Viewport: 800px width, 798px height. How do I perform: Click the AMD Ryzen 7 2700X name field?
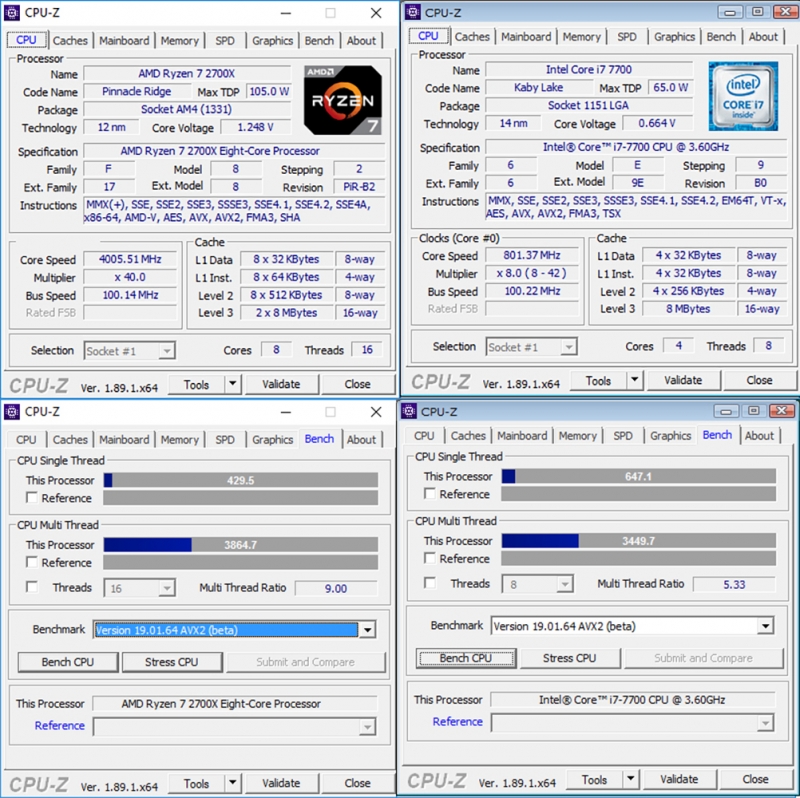187,73
